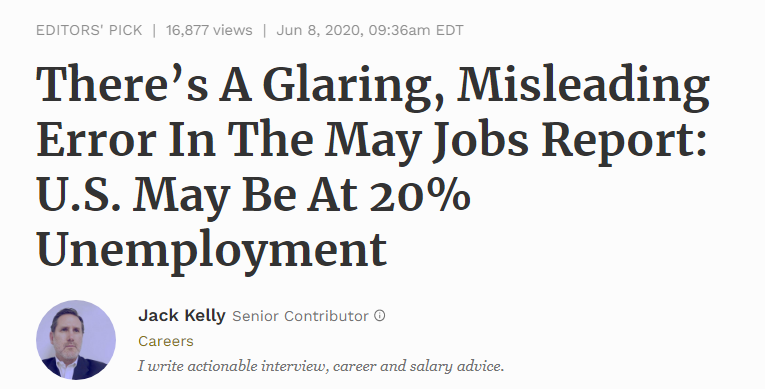Click the Senior Contributor title text

[x=300, y=316]
